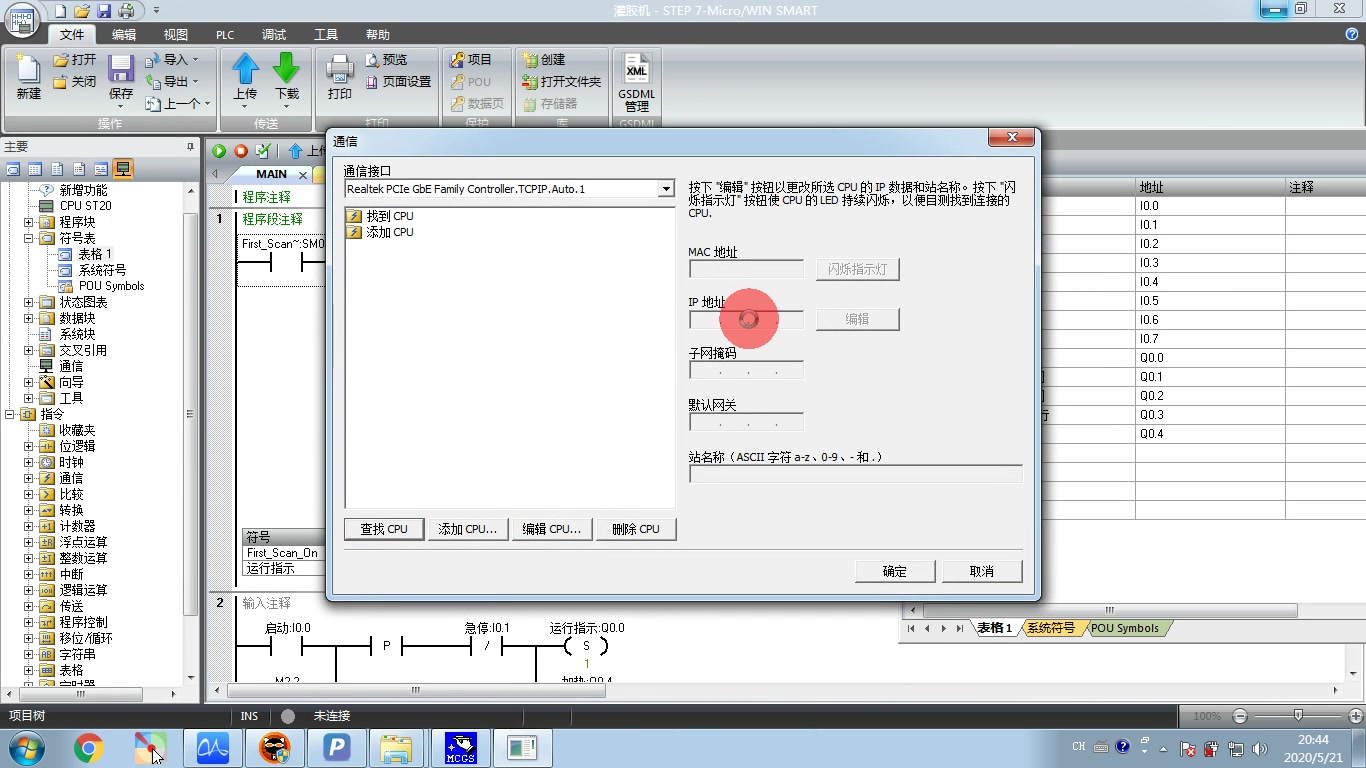Click the green Run button in editor toolbar
The width and height of the screenshot is (1366, 768).
(x=219, y=151)
